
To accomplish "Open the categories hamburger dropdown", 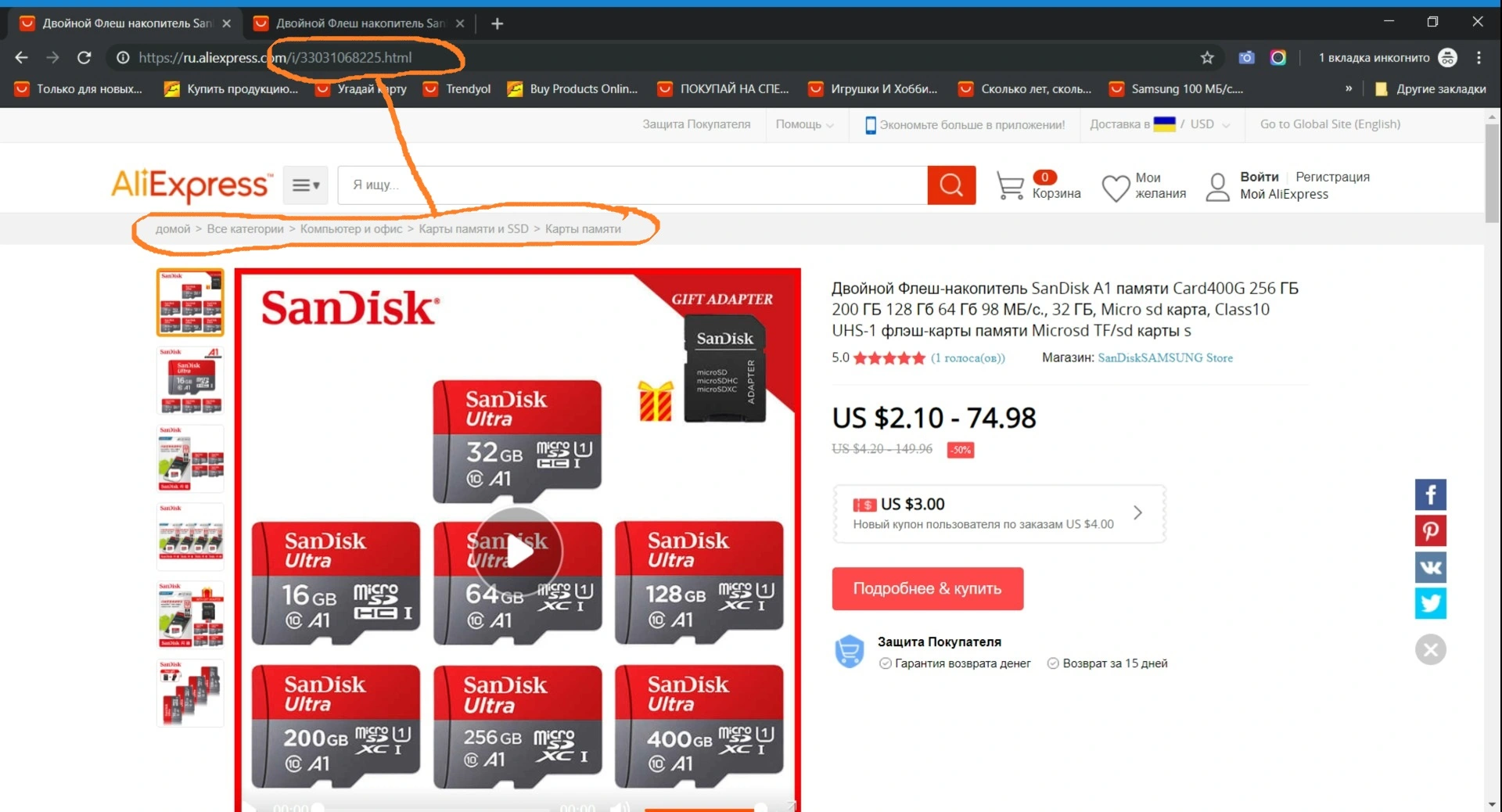I will 305,185.
